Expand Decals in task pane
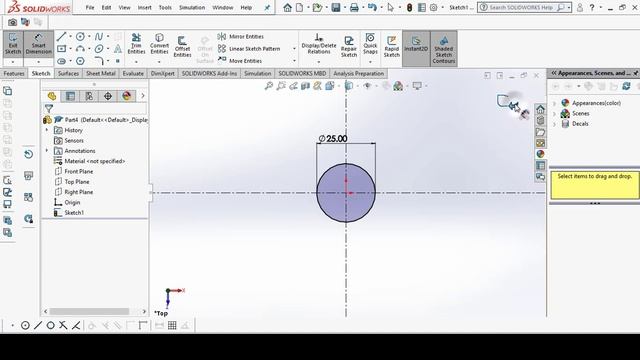Screen dimensions: 640x360 554,124
